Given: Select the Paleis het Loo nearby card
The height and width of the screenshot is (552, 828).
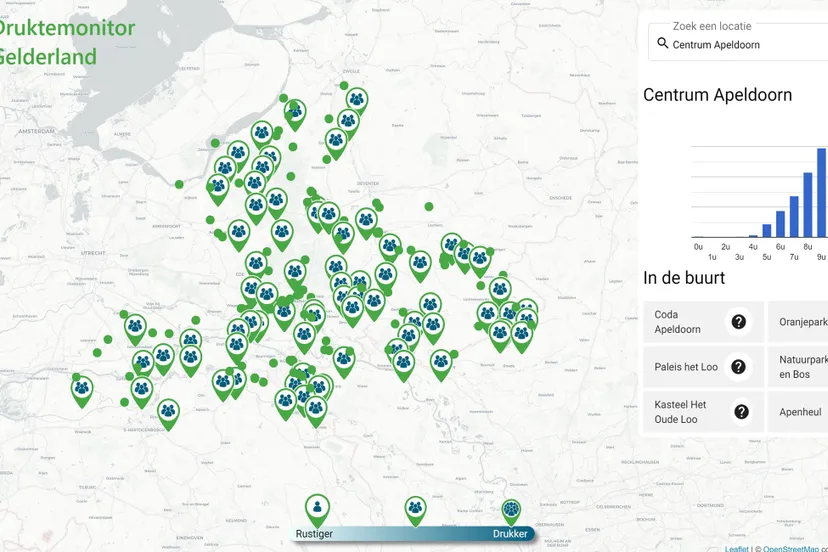Looking at the screenshot, I should point(703,367).
